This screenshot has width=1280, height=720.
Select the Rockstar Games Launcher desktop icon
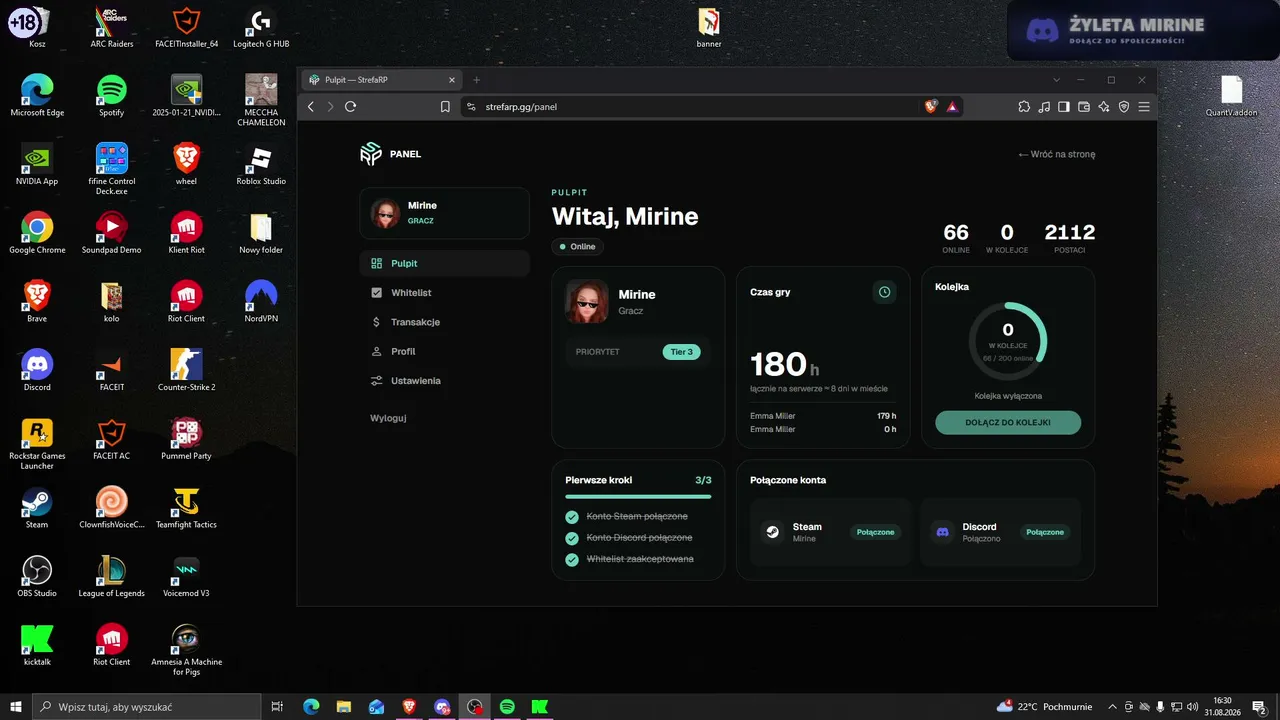click(37, 444)
